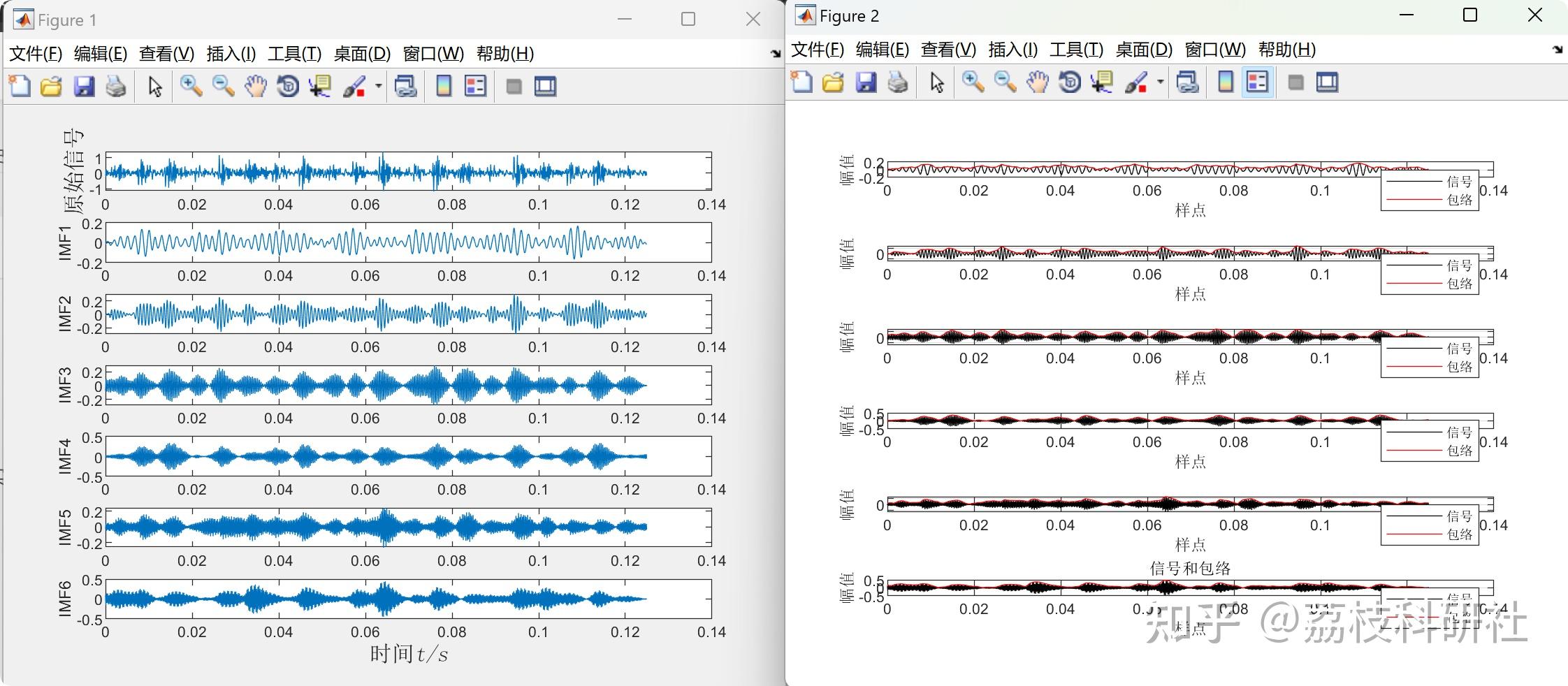Insert a colorbar in Figure 1
This screenshot has height=686, width=1568.
(x=442, y=85)
